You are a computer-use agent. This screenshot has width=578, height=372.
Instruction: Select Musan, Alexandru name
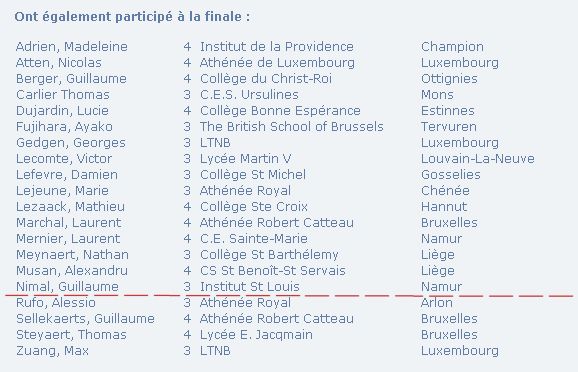(72, 271)
